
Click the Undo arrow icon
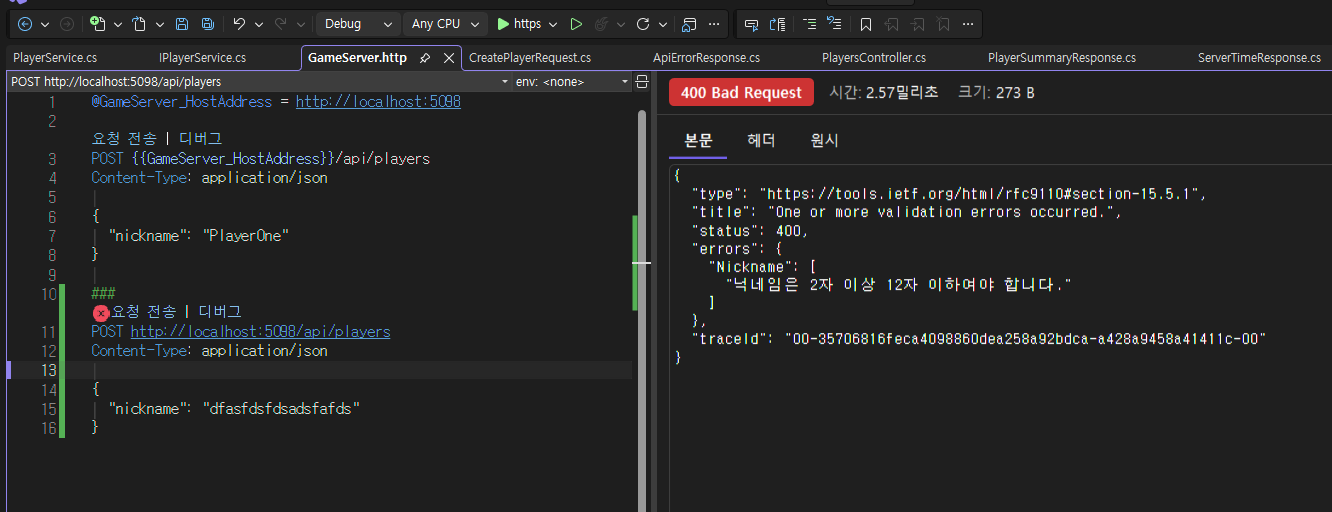(239, 23)
